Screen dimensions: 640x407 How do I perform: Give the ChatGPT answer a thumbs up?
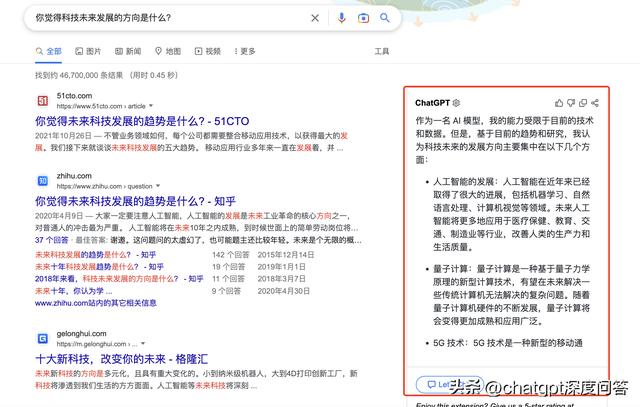tap(559, 103)
